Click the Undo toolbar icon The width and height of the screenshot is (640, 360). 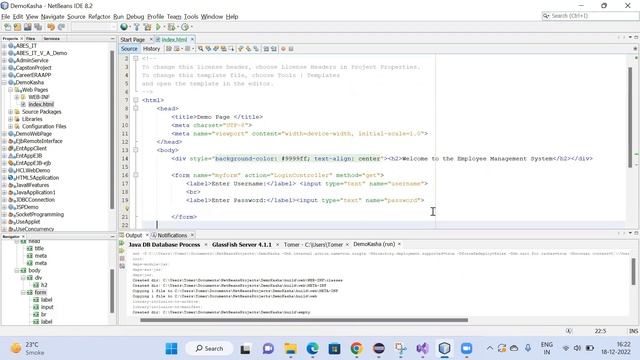point(51,27)
